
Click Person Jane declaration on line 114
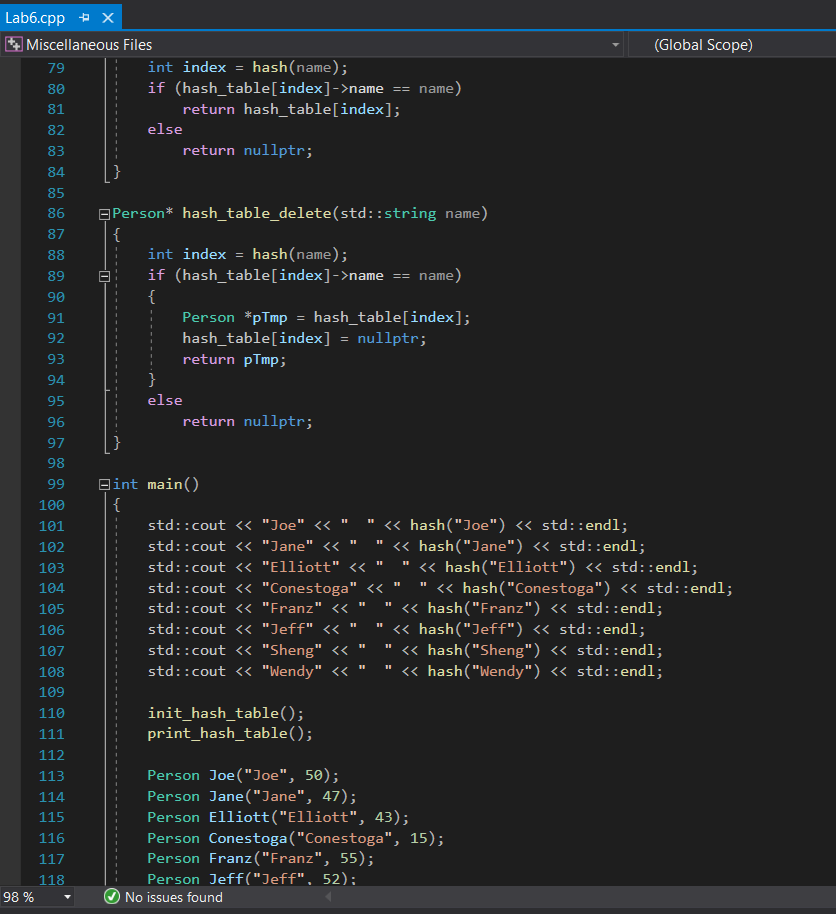click(x=252, y=796)
